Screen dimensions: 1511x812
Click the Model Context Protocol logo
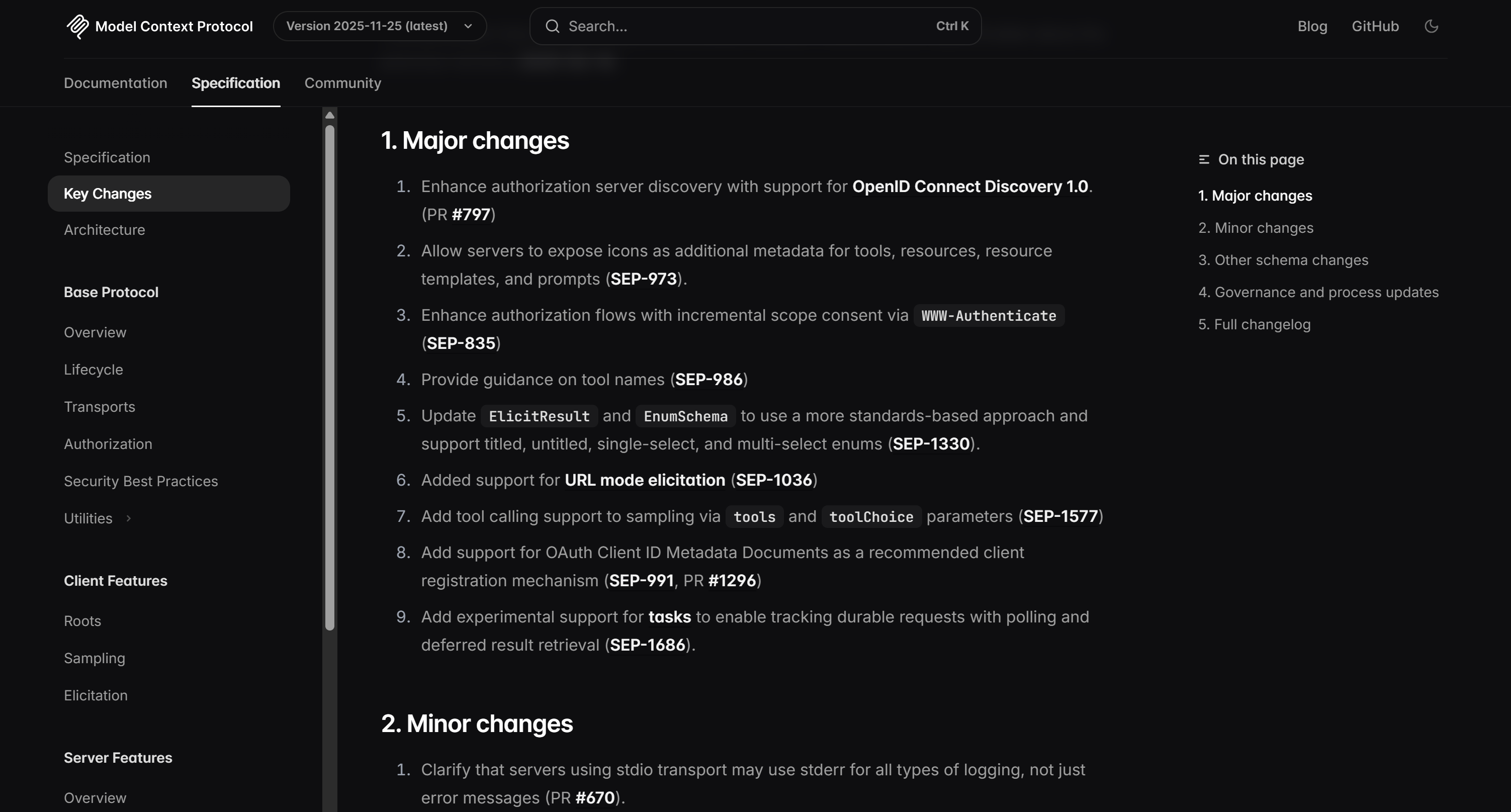pos(77,26)
